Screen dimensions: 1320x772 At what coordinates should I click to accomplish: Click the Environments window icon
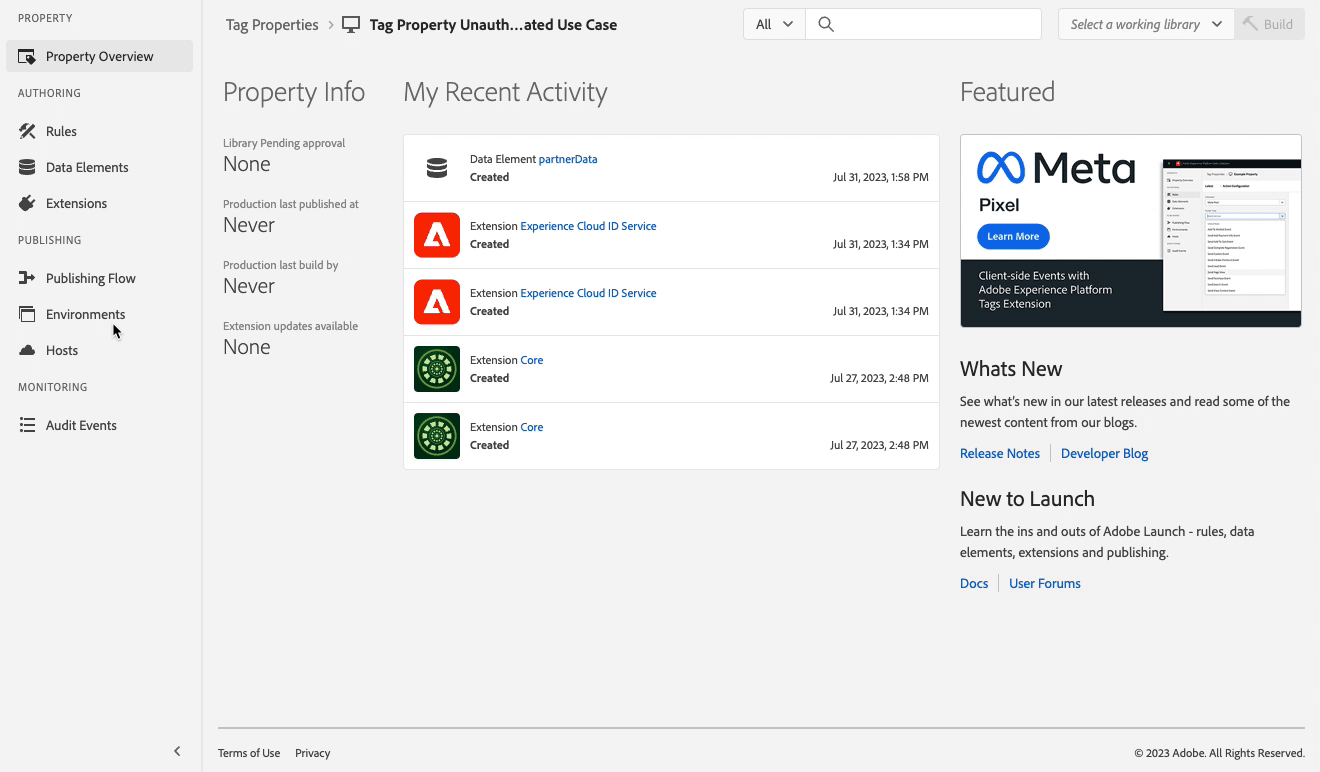tap(27, 314)
